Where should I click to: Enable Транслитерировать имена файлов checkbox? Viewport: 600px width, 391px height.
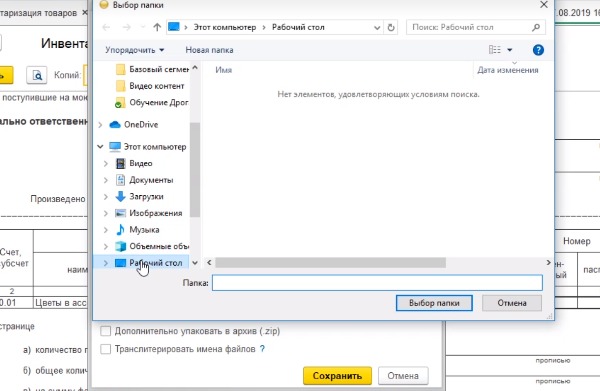[x=105, y=349]
